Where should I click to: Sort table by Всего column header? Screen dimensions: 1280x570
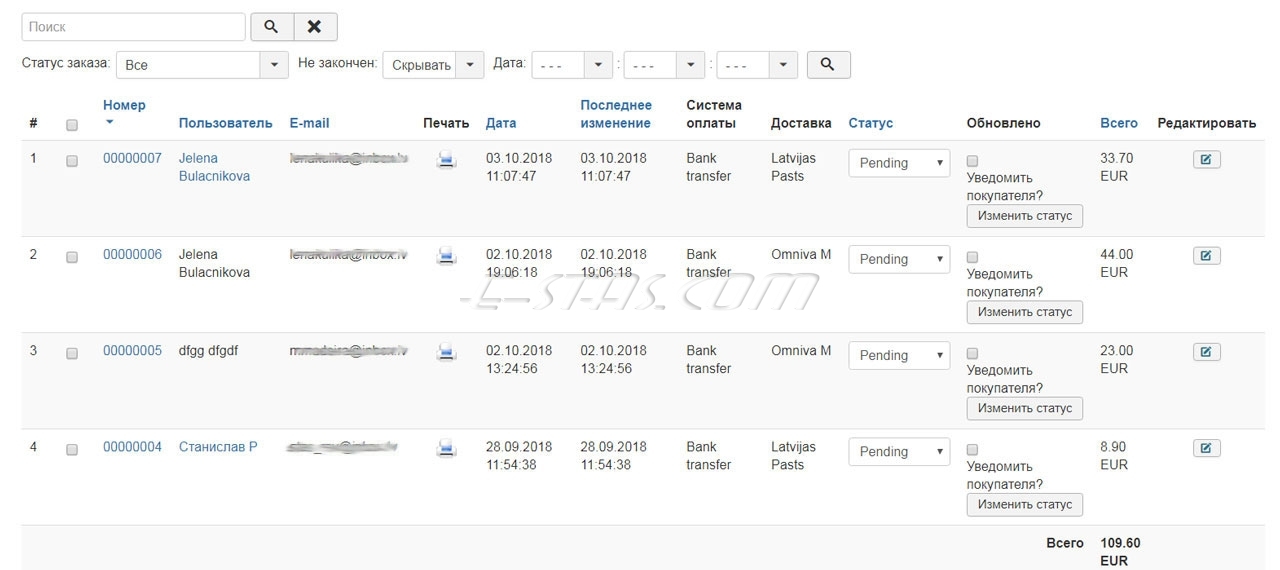pyautogui.click(x=1119, y=123)
